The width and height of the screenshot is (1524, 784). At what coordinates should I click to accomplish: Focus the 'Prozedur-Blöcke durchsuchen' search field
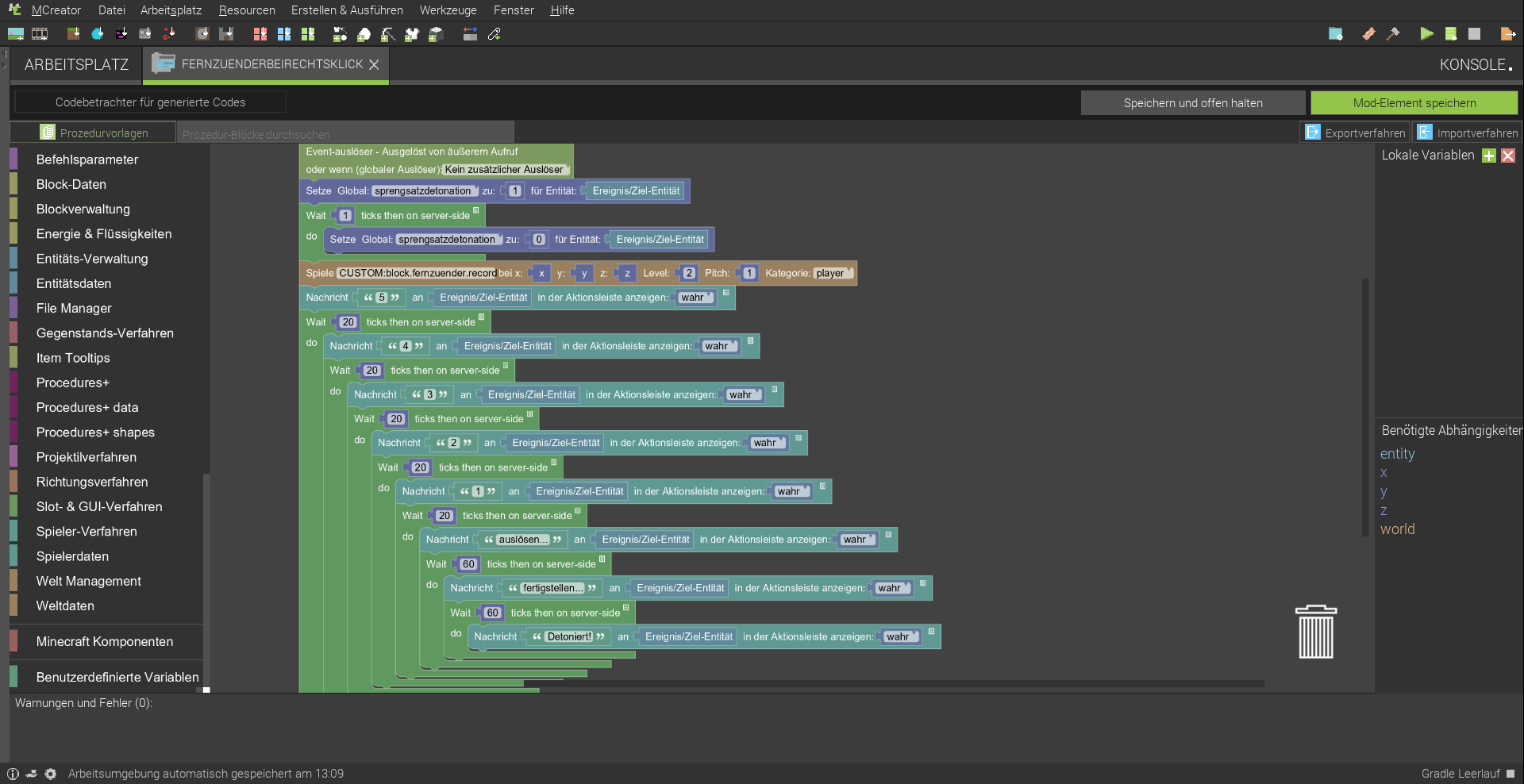[345, 134]
